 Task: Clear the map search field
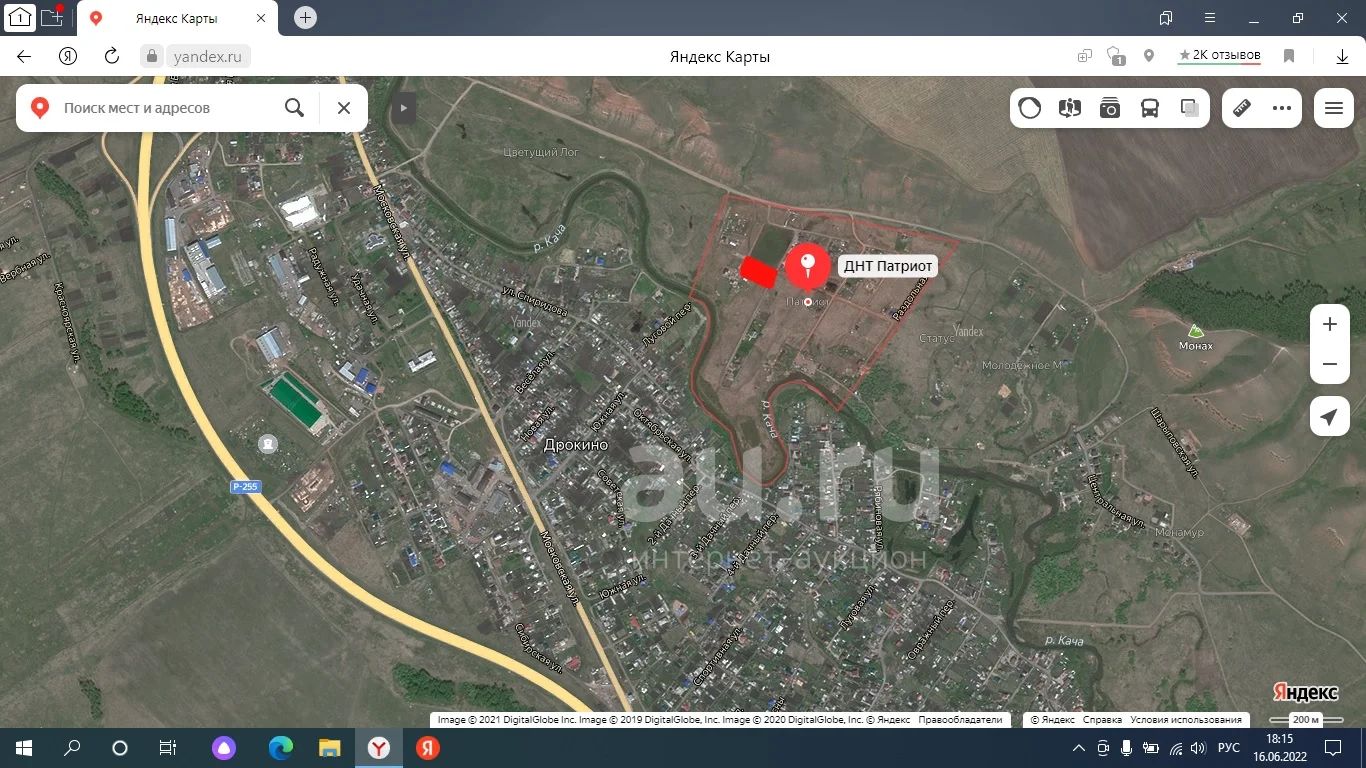(344, 108)
